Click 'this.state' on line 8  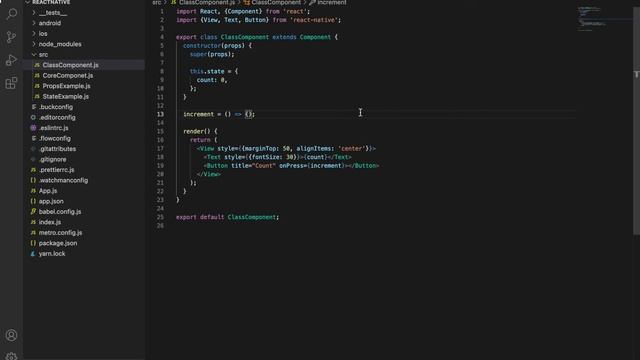pyautogui.click(x=207, y=71)
